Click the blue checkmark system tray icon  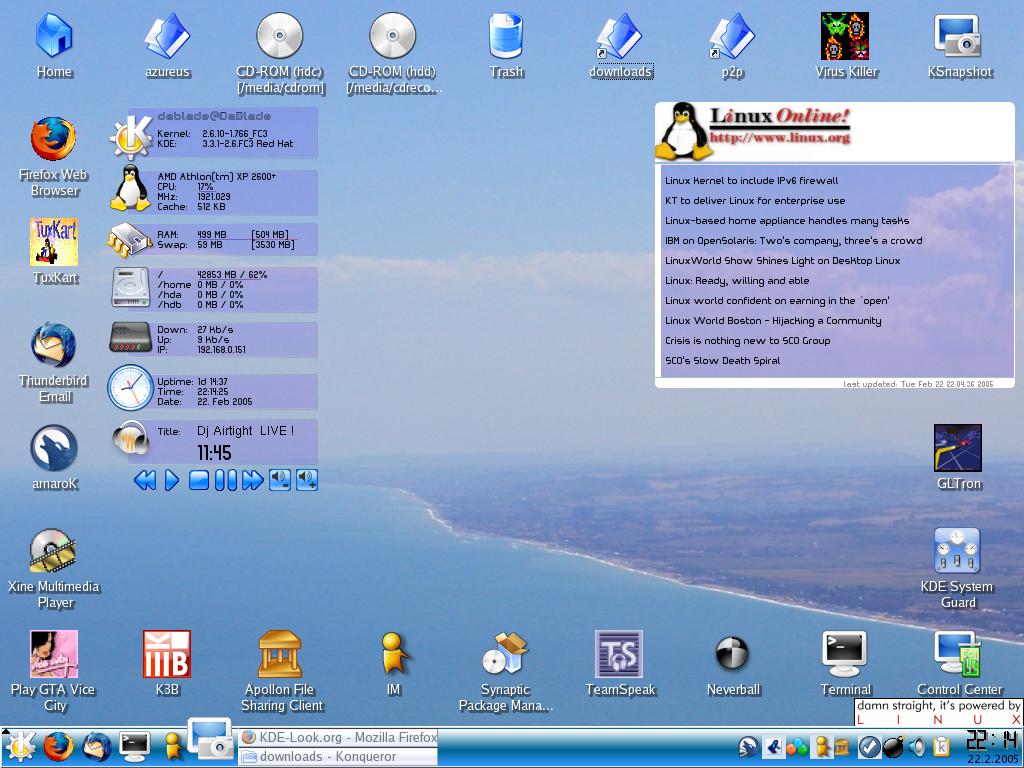point(869,746)
